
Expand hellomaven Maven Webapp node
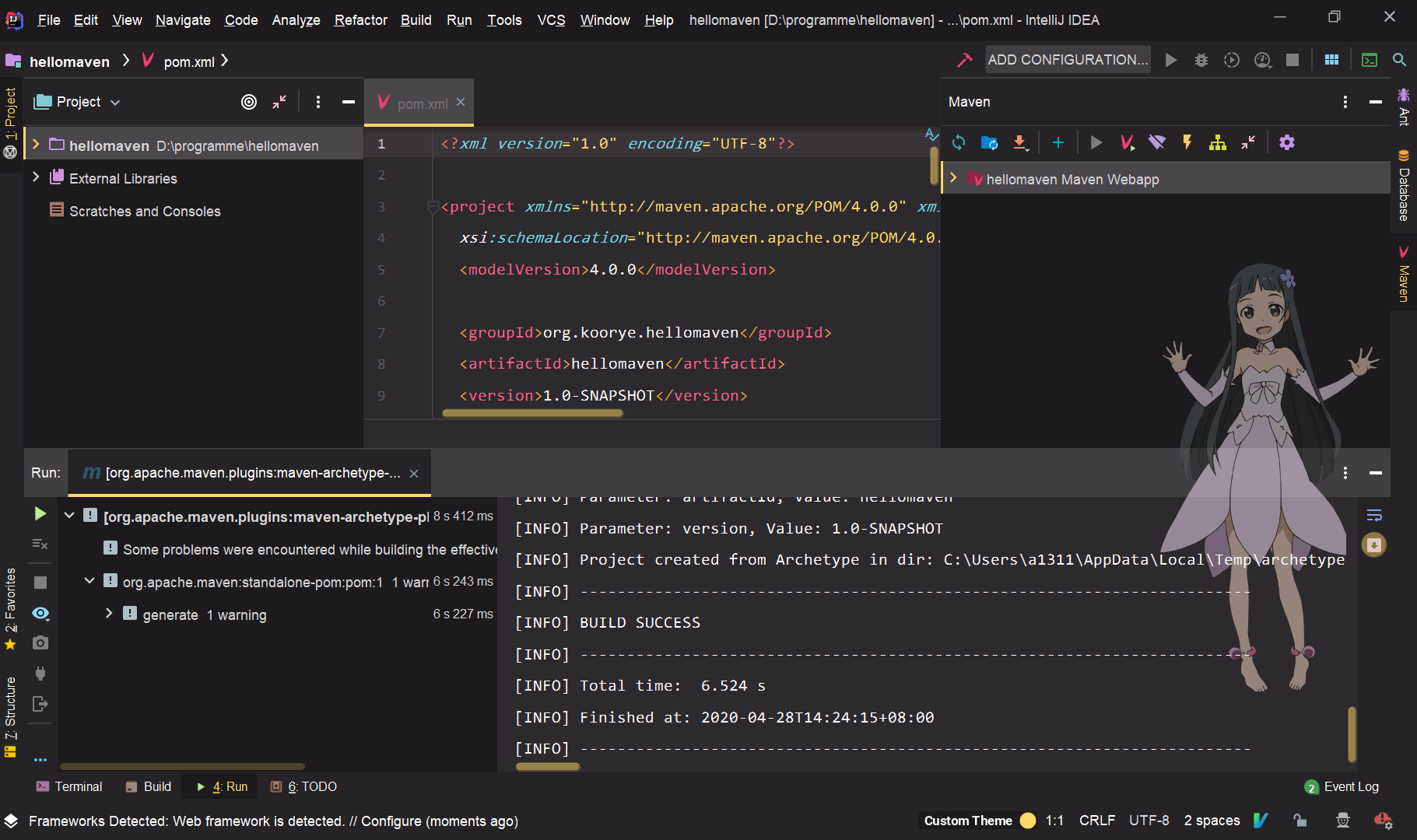click(x=953, y=178)
